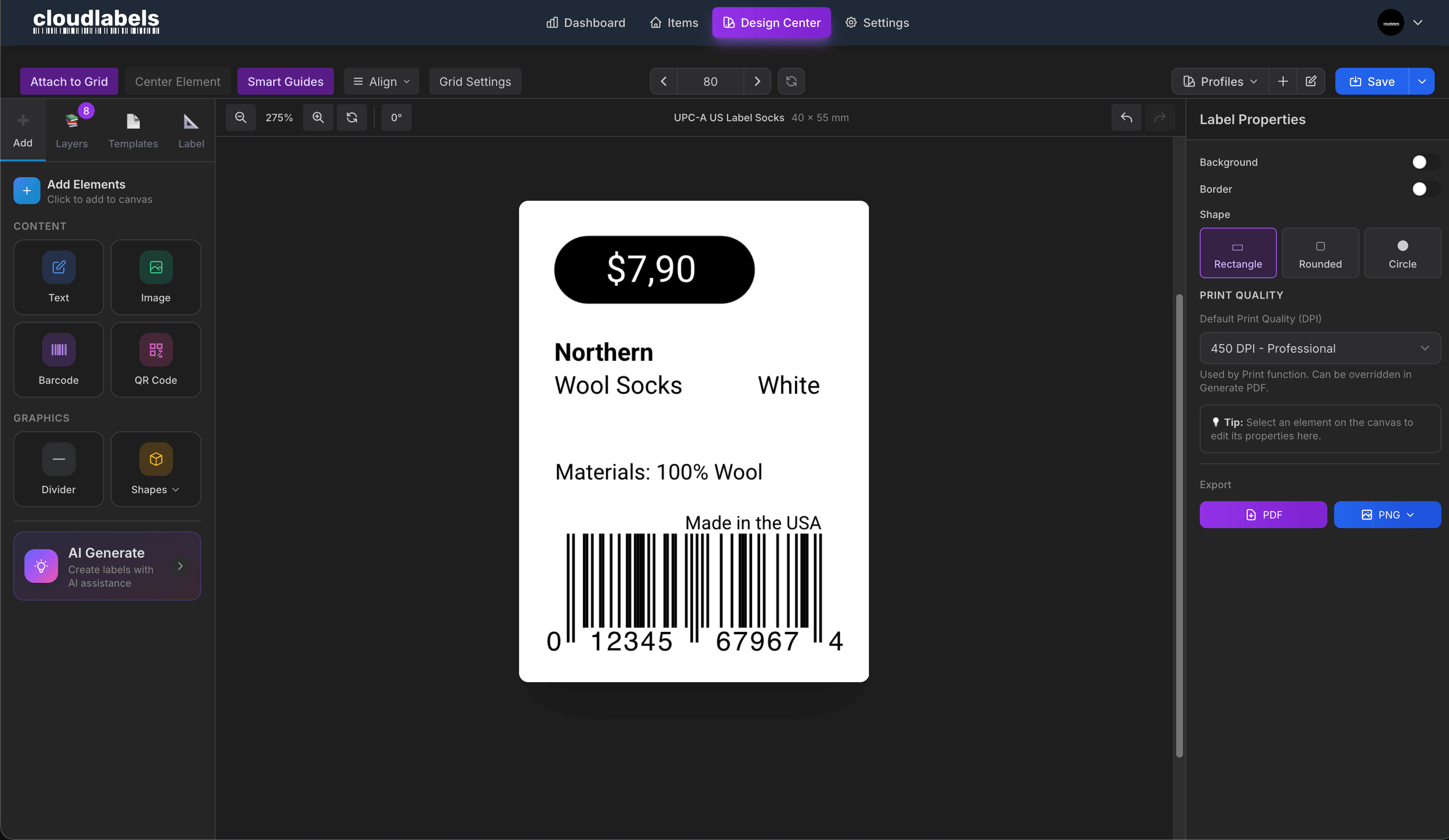Add a Text element to the canvas

click(x=58, y=278)
